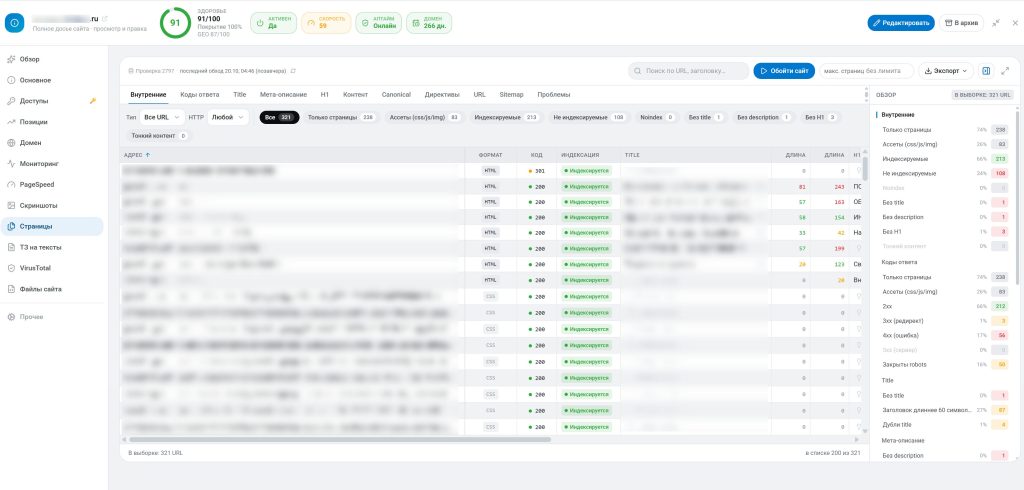Click the gauge icon in Скорость badge
This screenshot has height=490, width=1024.
click(310, 23)
